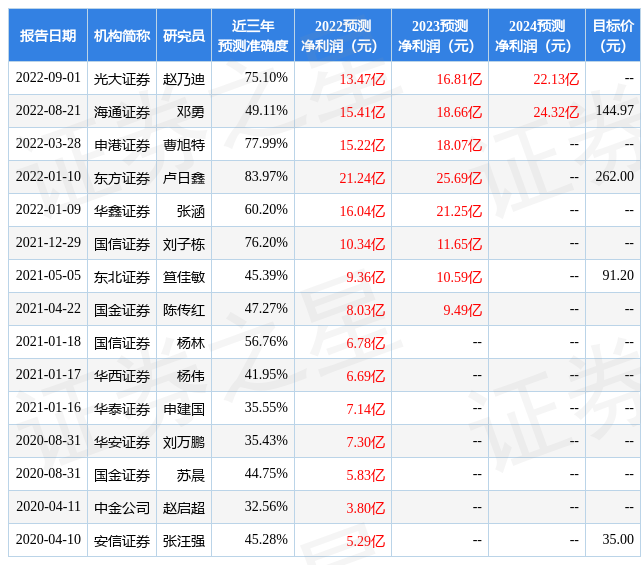Click the 机构简称 column header

[x=122, y=36]
